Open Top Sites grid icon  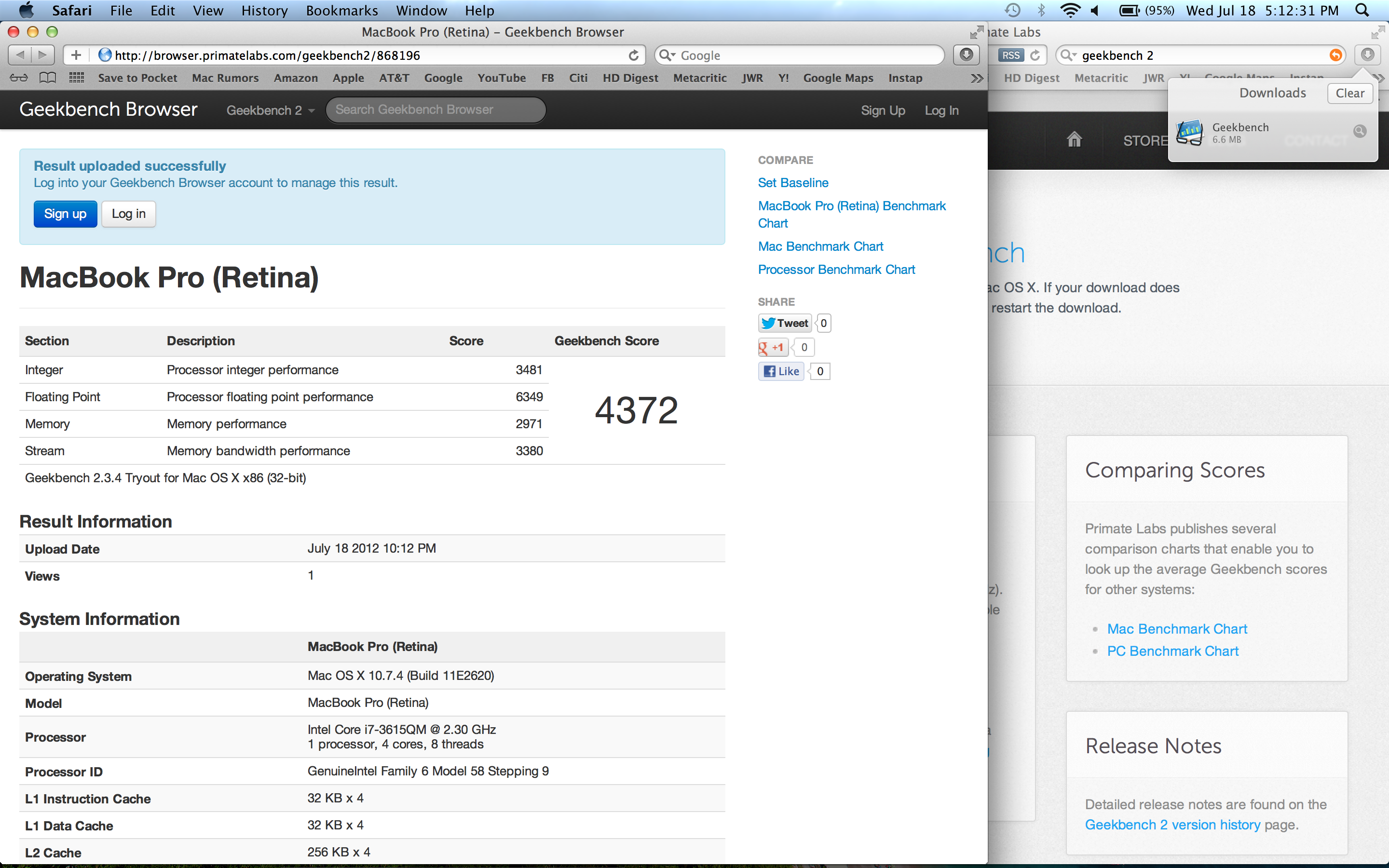[76, 78]
